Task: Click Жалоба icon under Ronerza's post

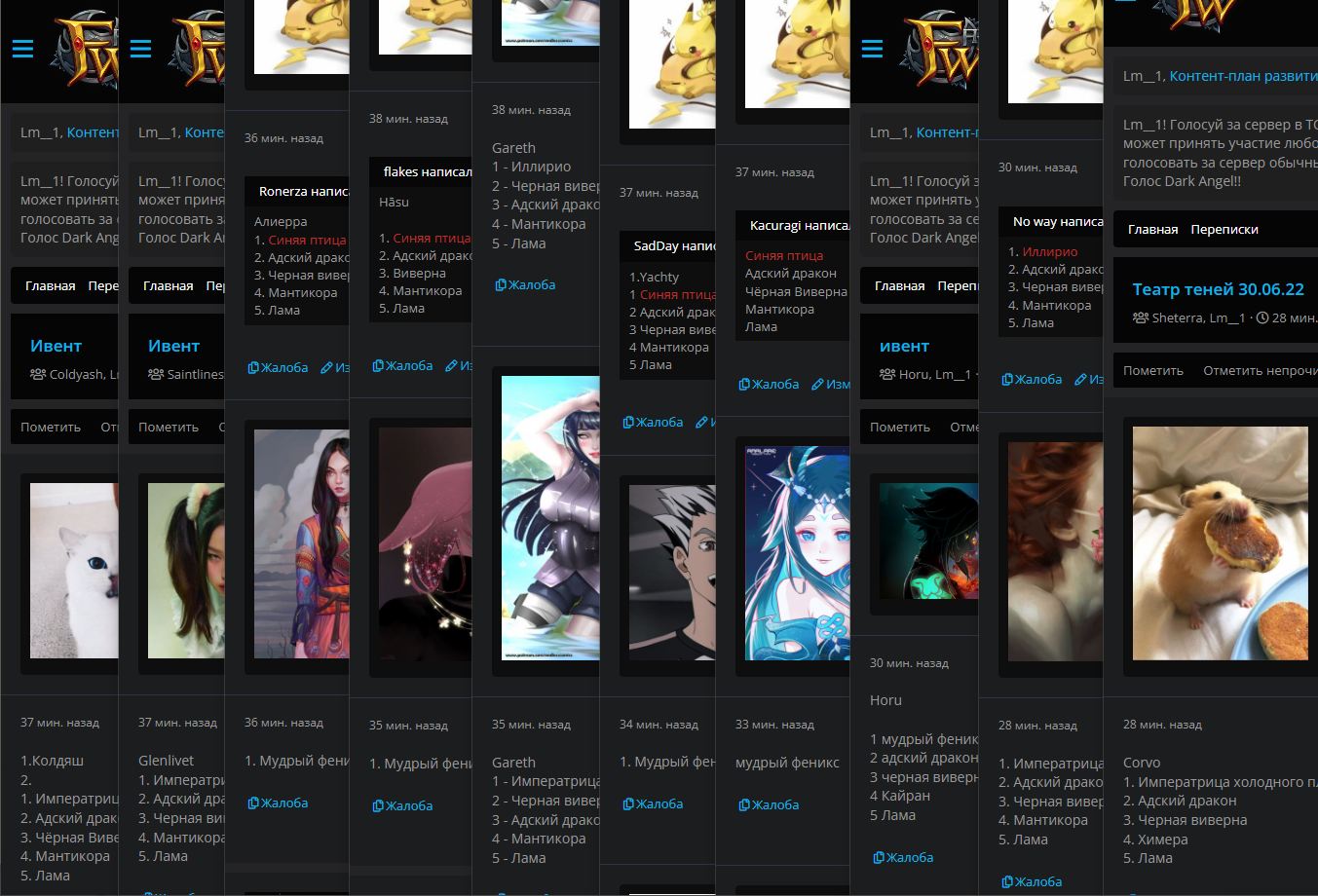Action: pyautogui.click(x=253, y=367)
